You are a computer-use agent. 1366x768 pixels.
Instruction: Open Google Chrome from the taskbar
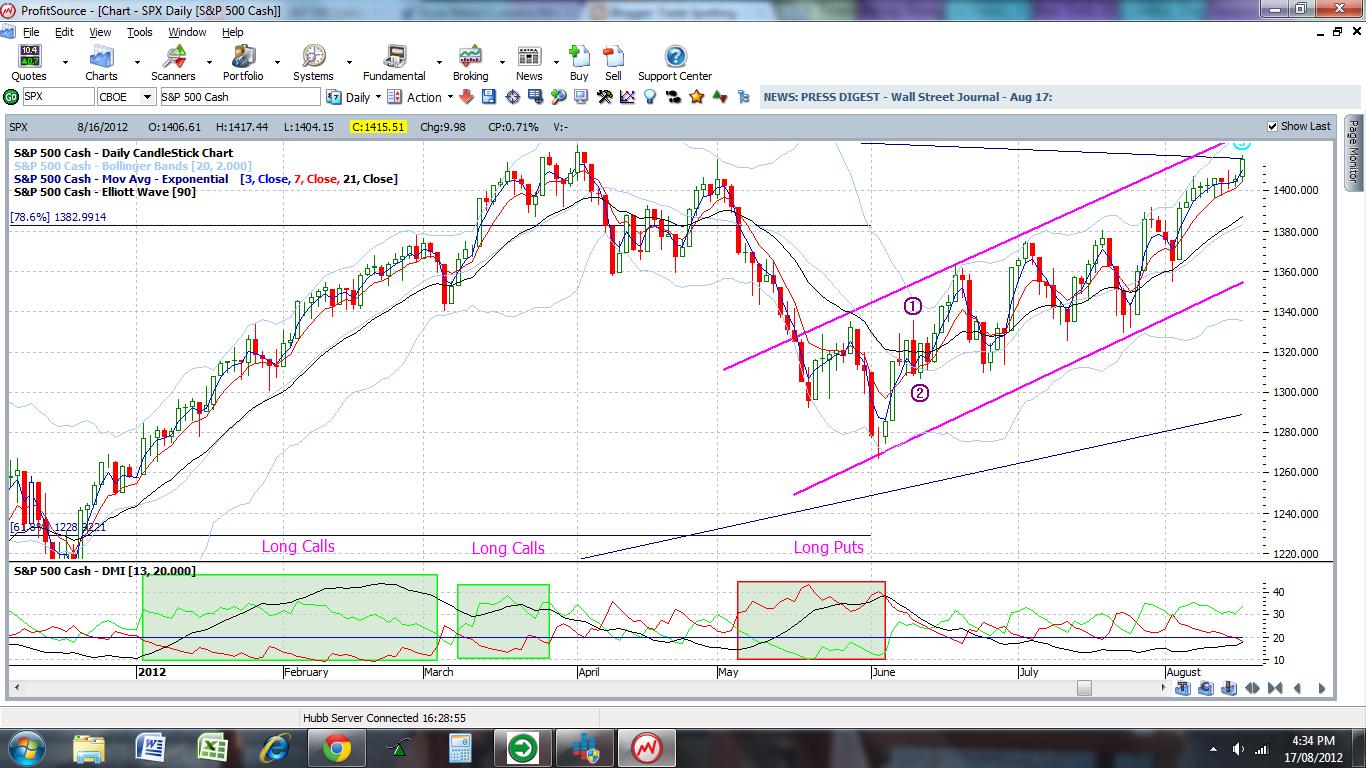pos(336,748)
